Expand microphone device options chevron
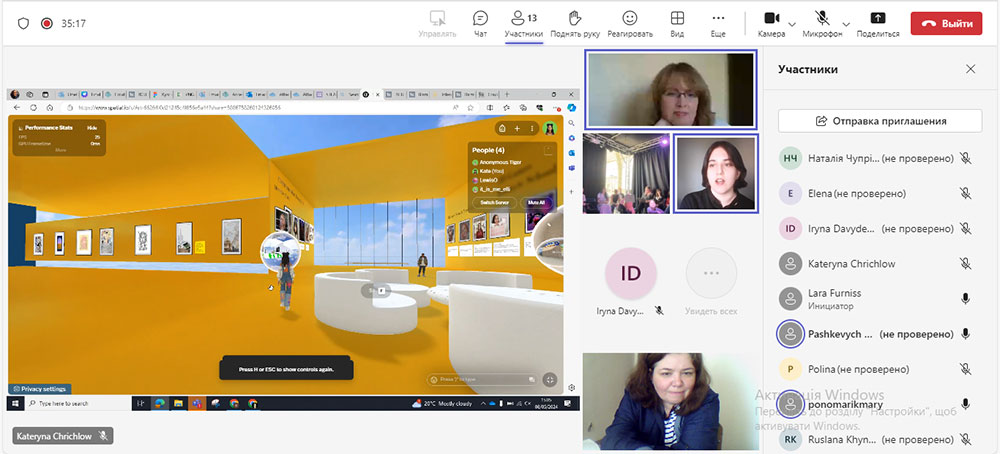 (846, 24)
